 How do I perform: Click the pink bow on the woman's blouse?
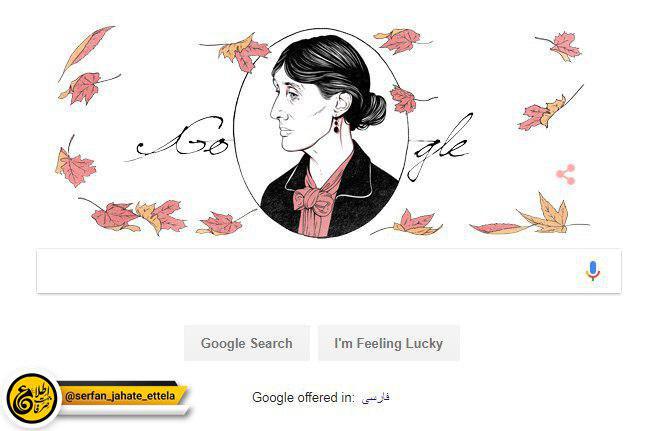[x=314, y=198]
